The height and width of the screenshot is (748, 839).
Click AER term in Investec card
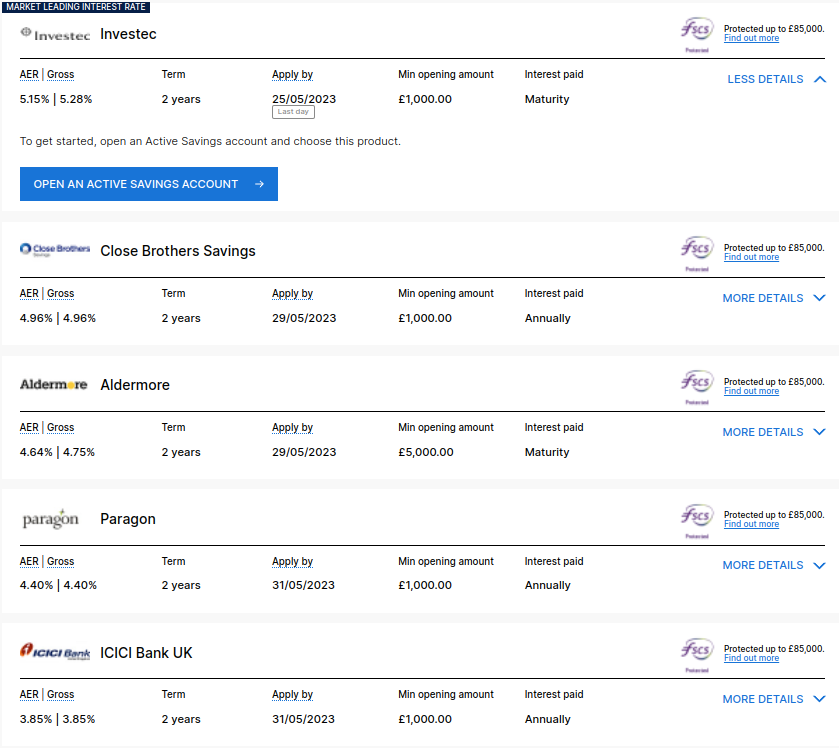(x=29, y=74)
